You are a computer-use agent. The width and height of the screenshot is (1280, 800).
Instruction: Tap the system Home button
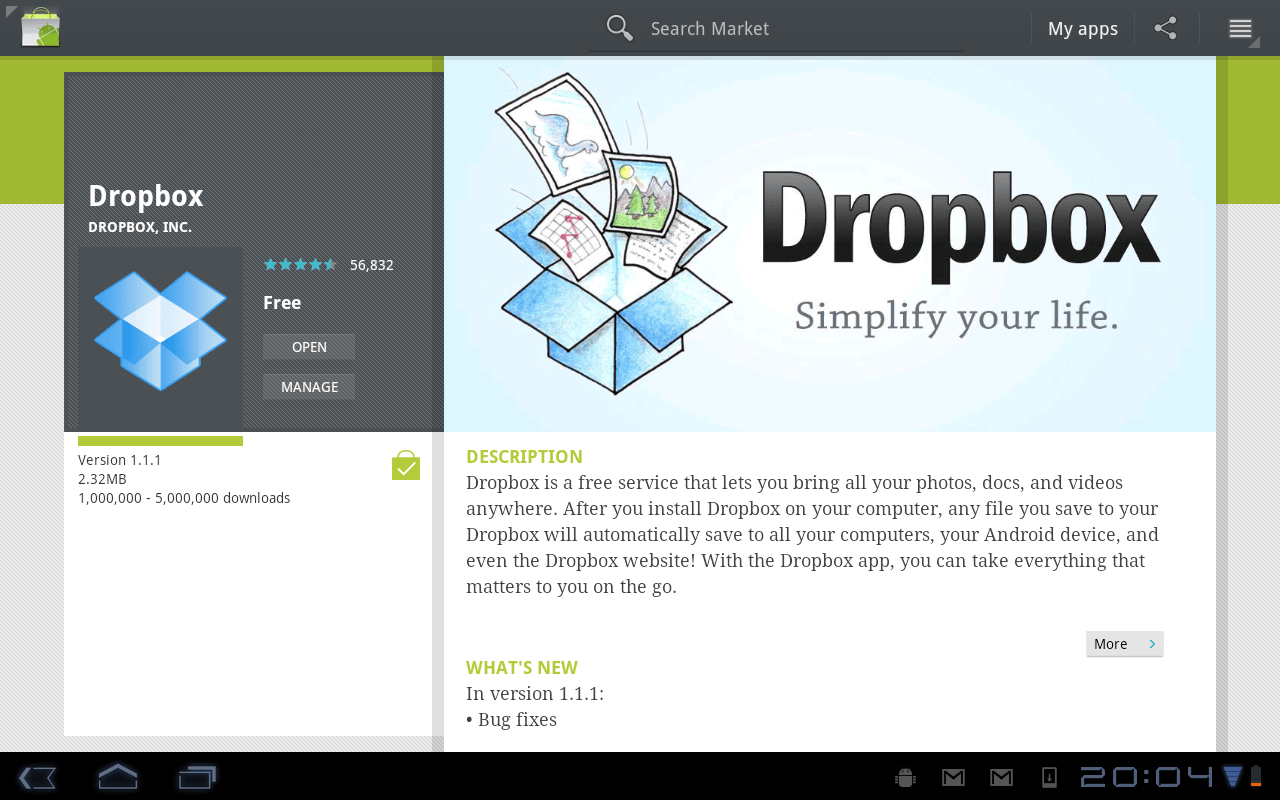117,776
